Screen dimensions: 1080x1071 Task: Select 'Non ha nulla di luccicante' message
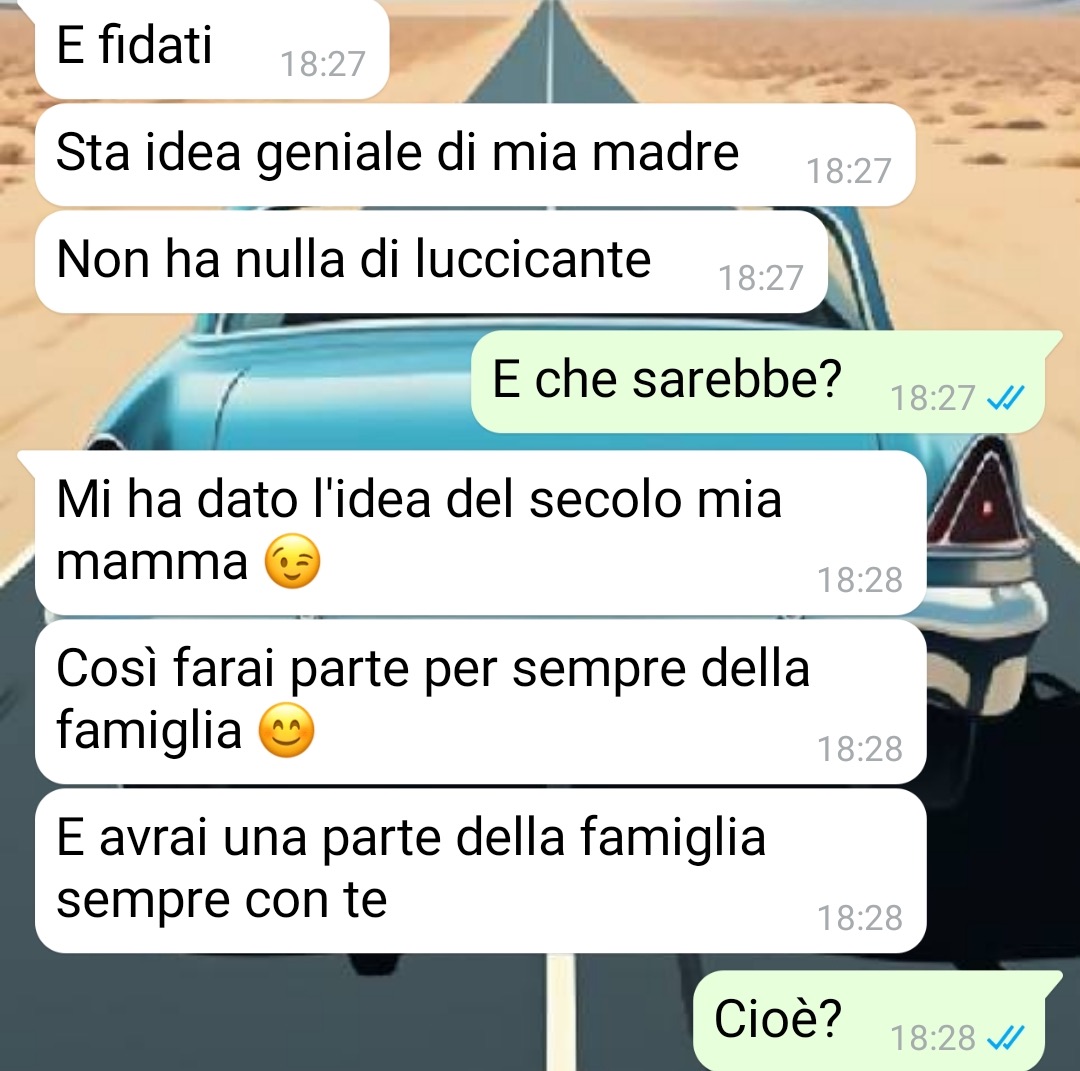tap(431, 262)
